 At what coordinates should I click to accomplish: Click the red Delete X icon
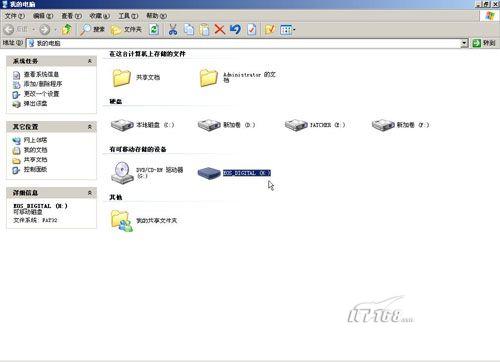click(220, 29)
